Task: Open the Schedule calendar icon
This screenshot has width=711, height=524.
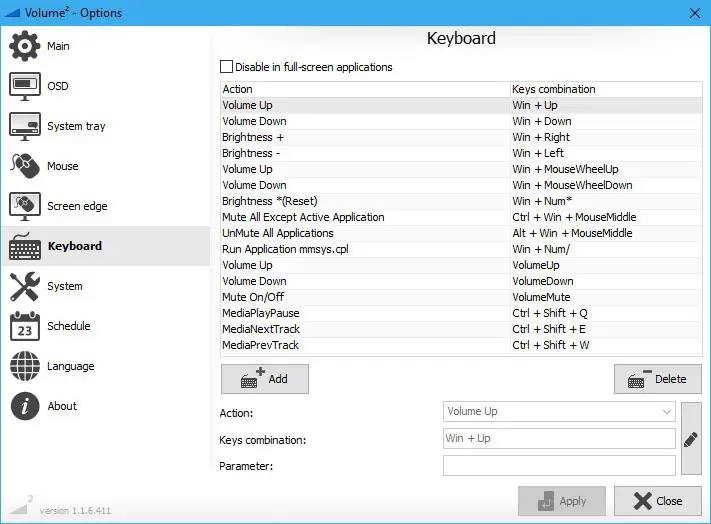Action: [x=24, y=326]
